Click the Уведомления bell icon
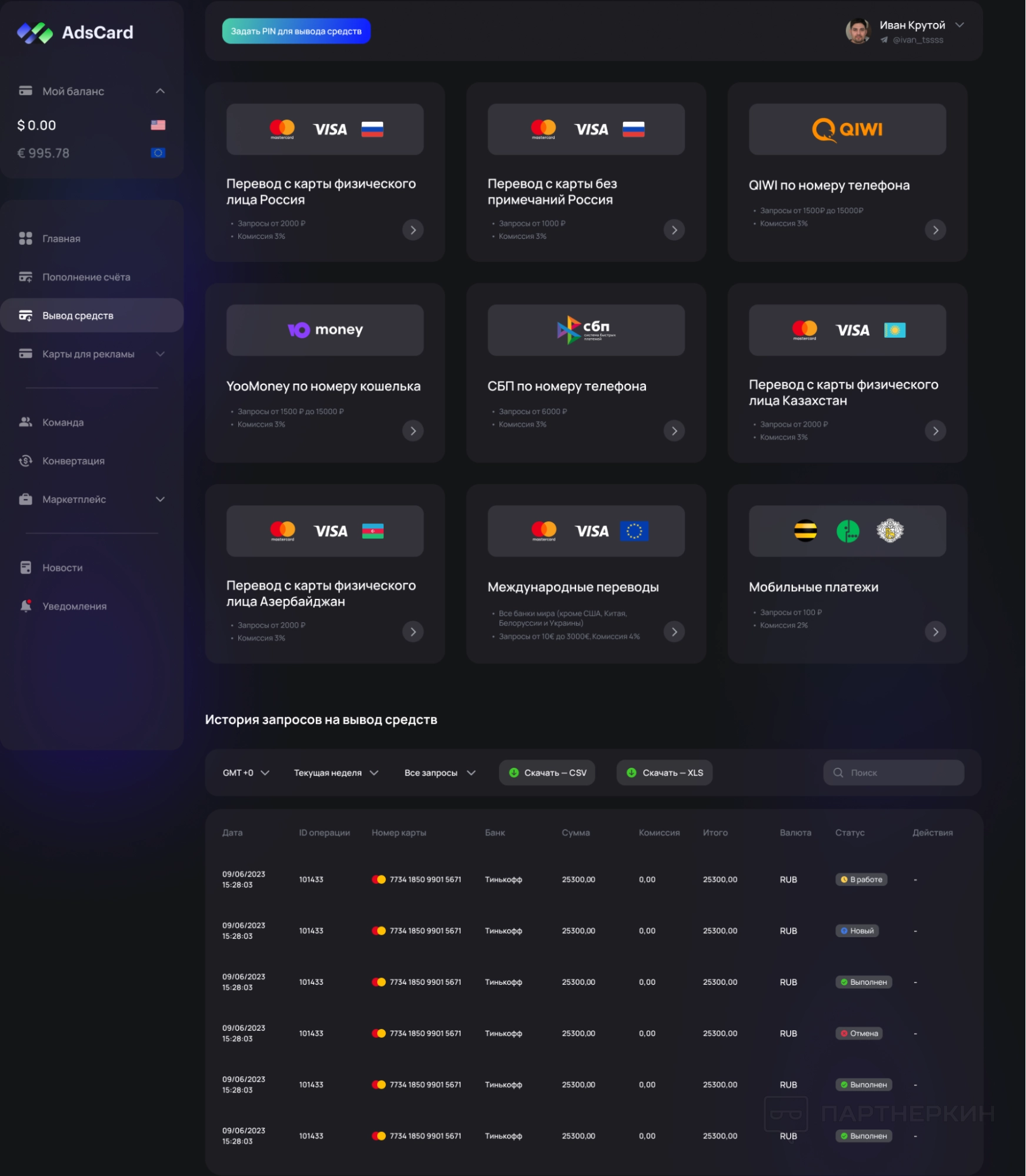The height and width of the screenshot is (1176, 1026). pos(25,606)
